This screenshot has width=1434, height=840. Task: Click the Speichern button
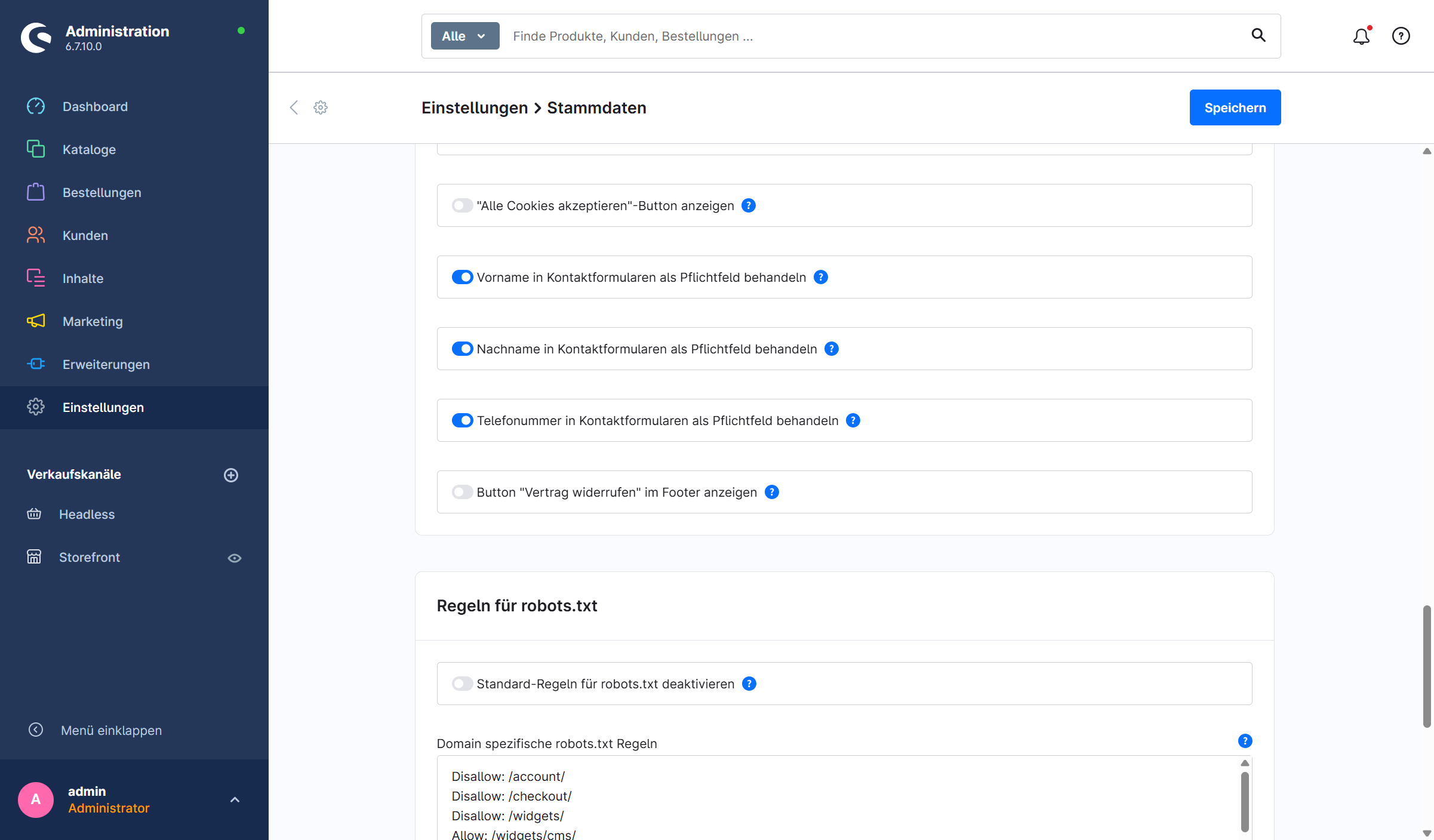(1235, 107)
